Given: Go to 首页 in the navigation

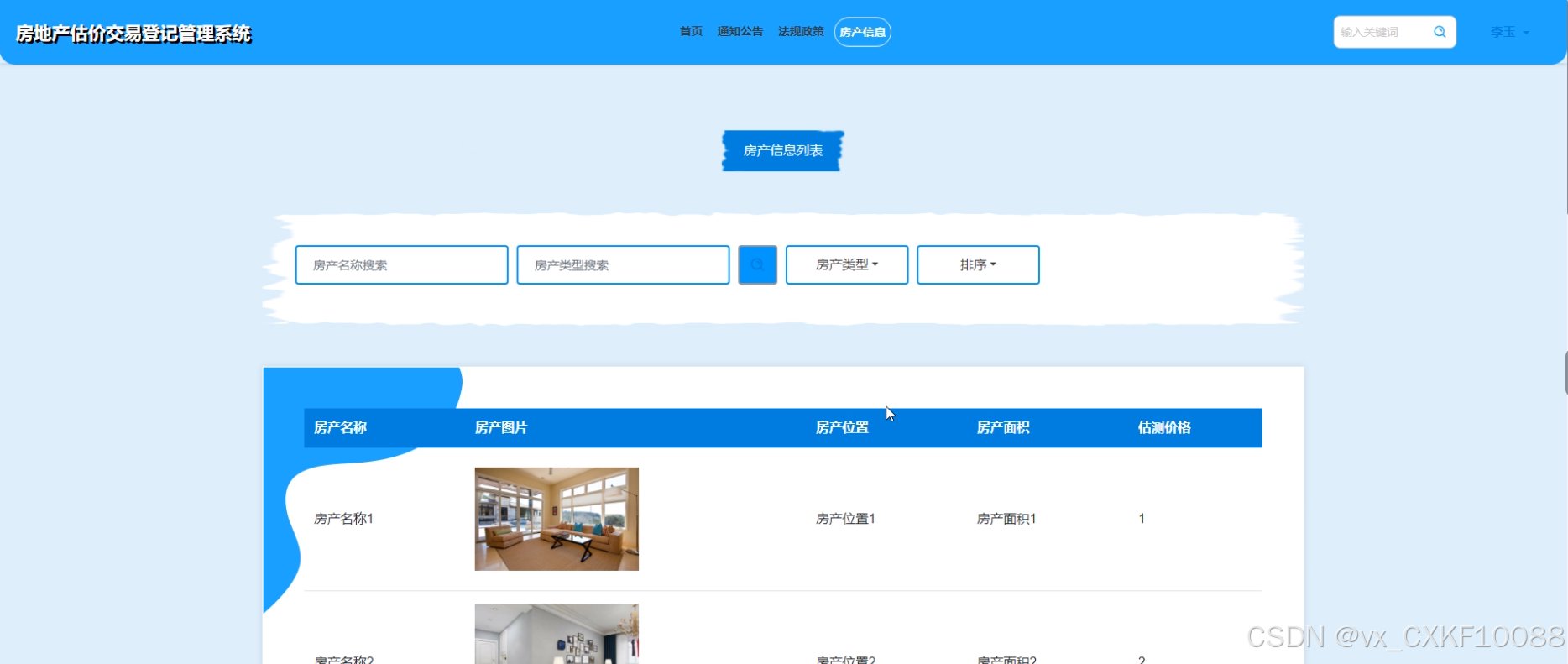Looking at the screenshot, I should (x=691, y=32).
